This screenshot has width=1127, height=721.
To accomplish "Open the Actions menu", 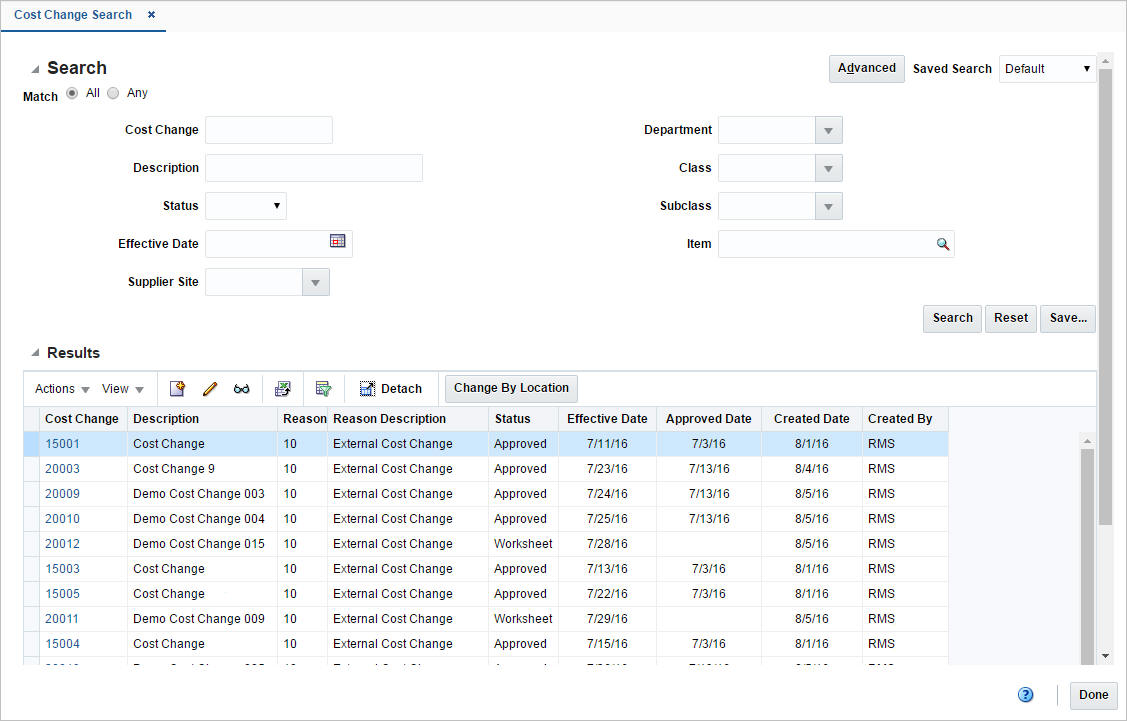I will [60, 388].
